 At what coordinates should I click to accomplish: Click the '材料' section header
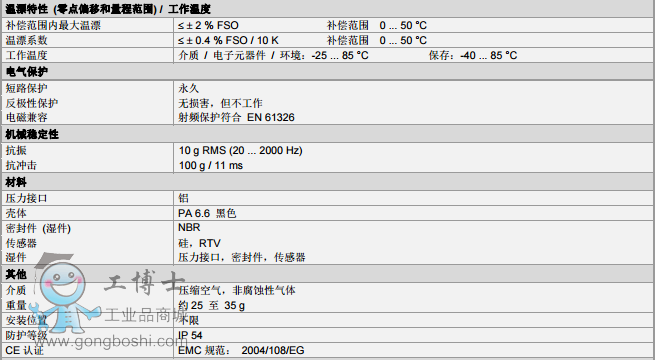(16, 182)
